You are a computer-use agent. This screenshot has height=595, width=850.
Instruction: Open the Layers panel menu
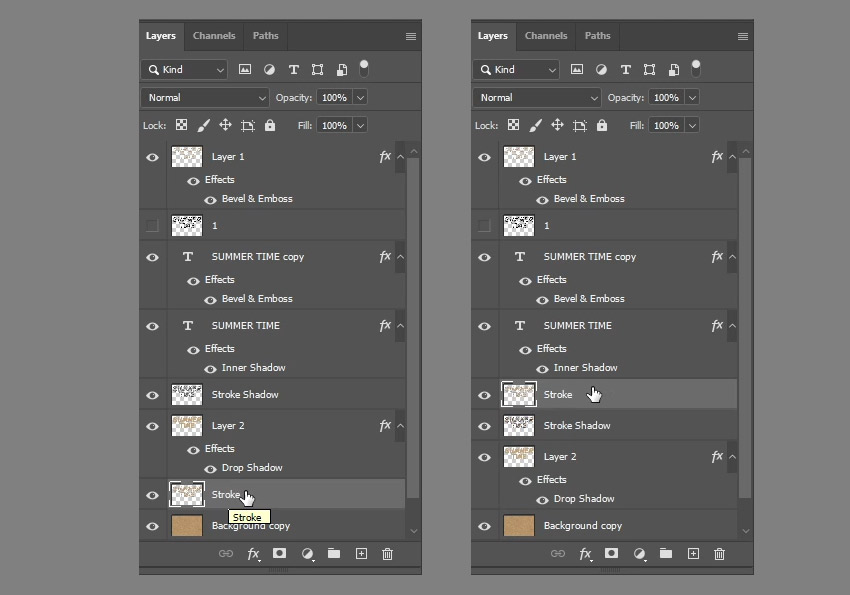tap(409, 36)
